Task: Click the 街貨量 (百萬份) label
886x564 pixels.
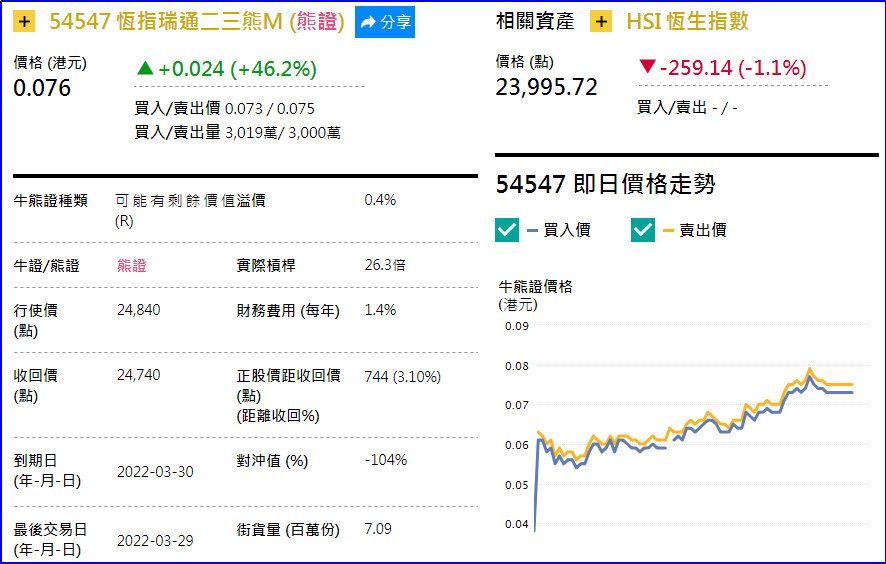Action: pos(287,530)
